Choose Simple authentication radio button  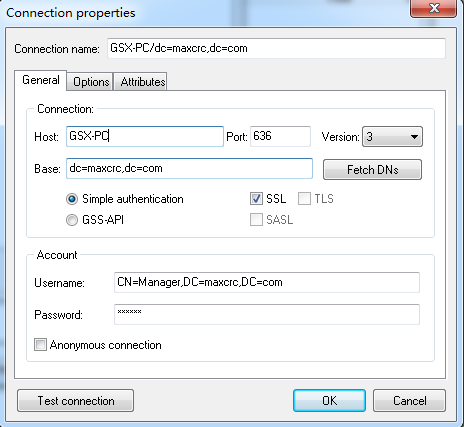click(x=72, y=199)
